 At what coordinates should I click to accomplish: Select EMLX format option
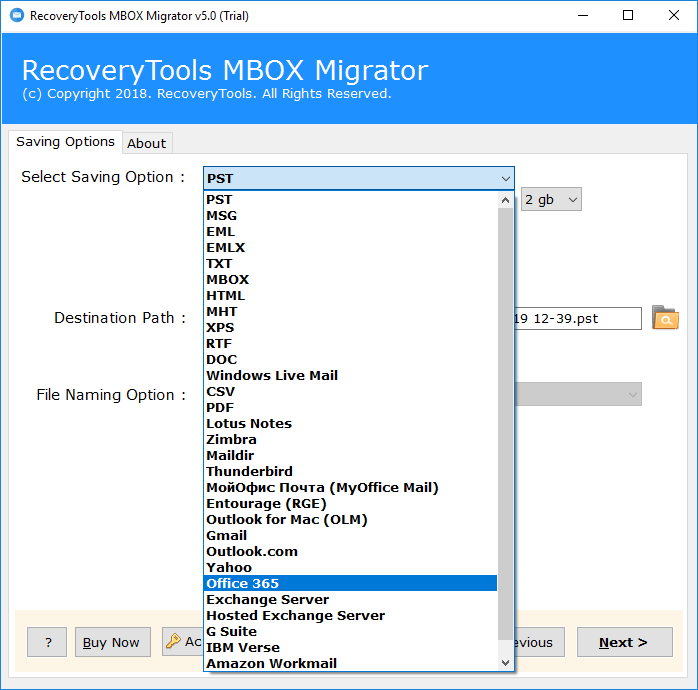pyautogui.click(x=350, y=248)
